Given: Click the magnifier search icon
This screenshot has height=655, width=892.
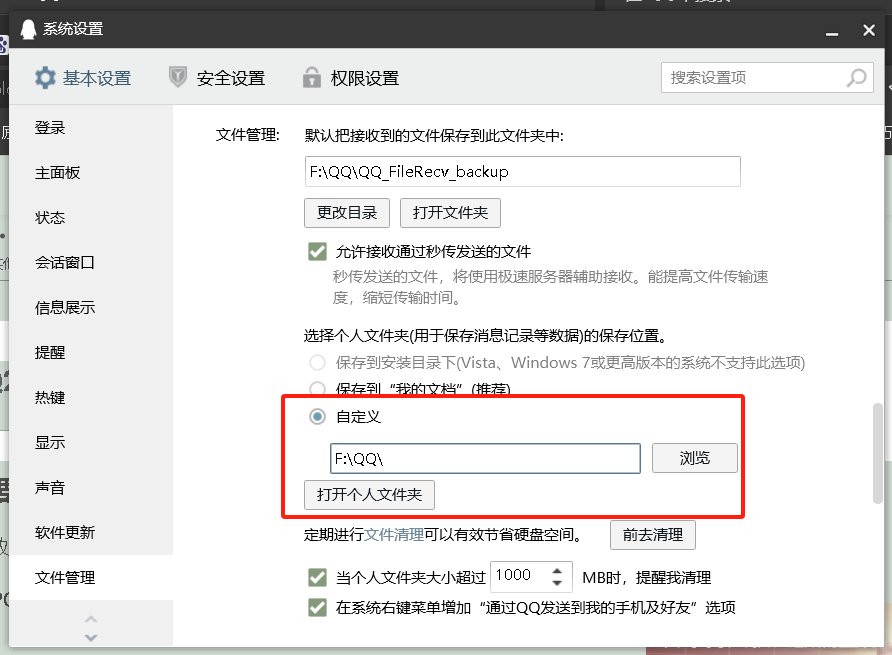Looking at the screenshot, I should (856, 78).
